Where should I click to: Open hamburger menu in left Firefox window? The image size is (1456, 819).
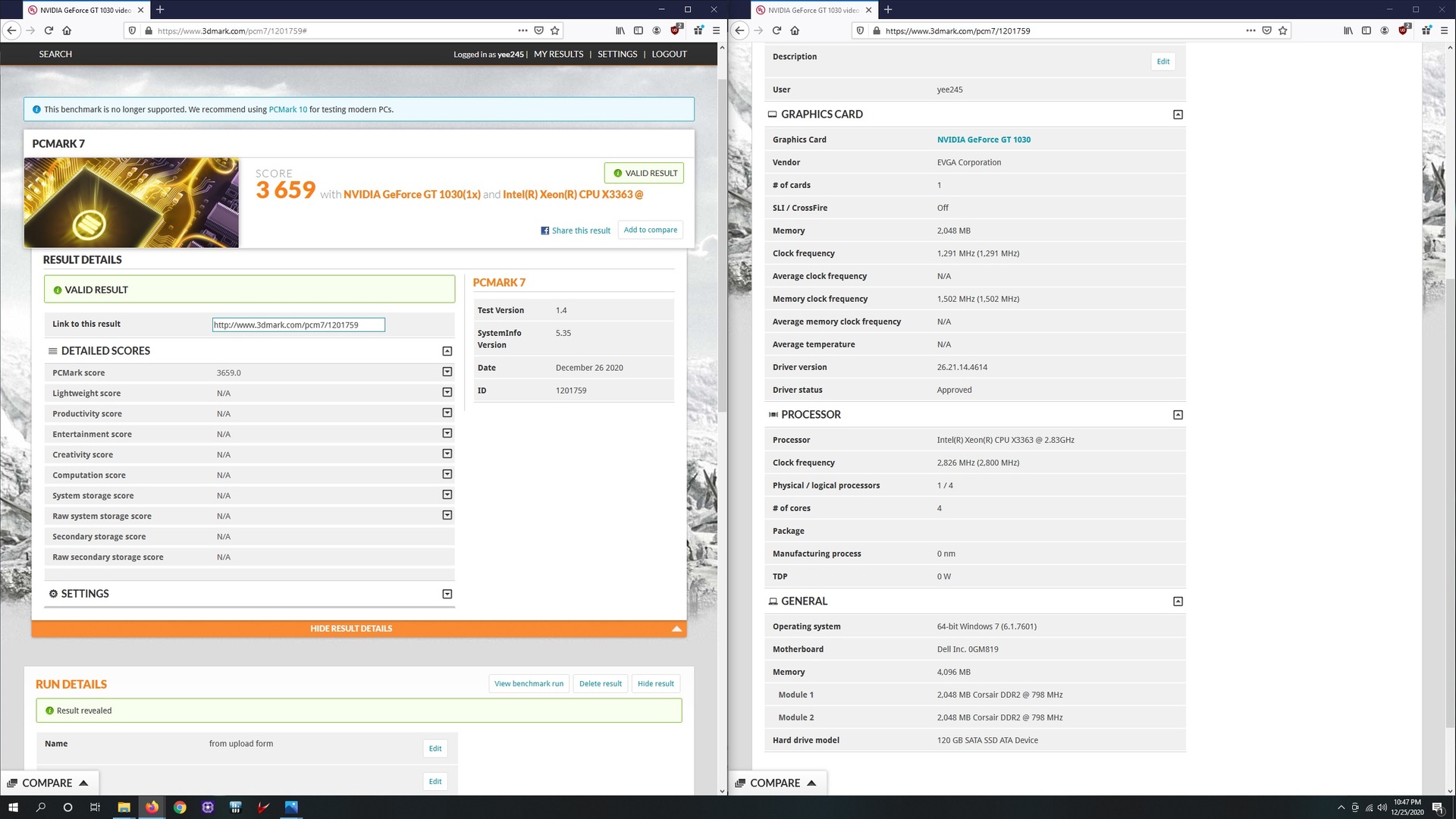(x=716, y=30)
